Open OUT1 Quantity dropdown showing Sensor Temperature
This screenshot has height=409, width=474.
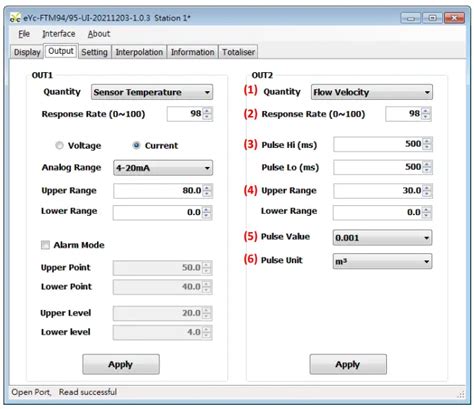point(152,92)
